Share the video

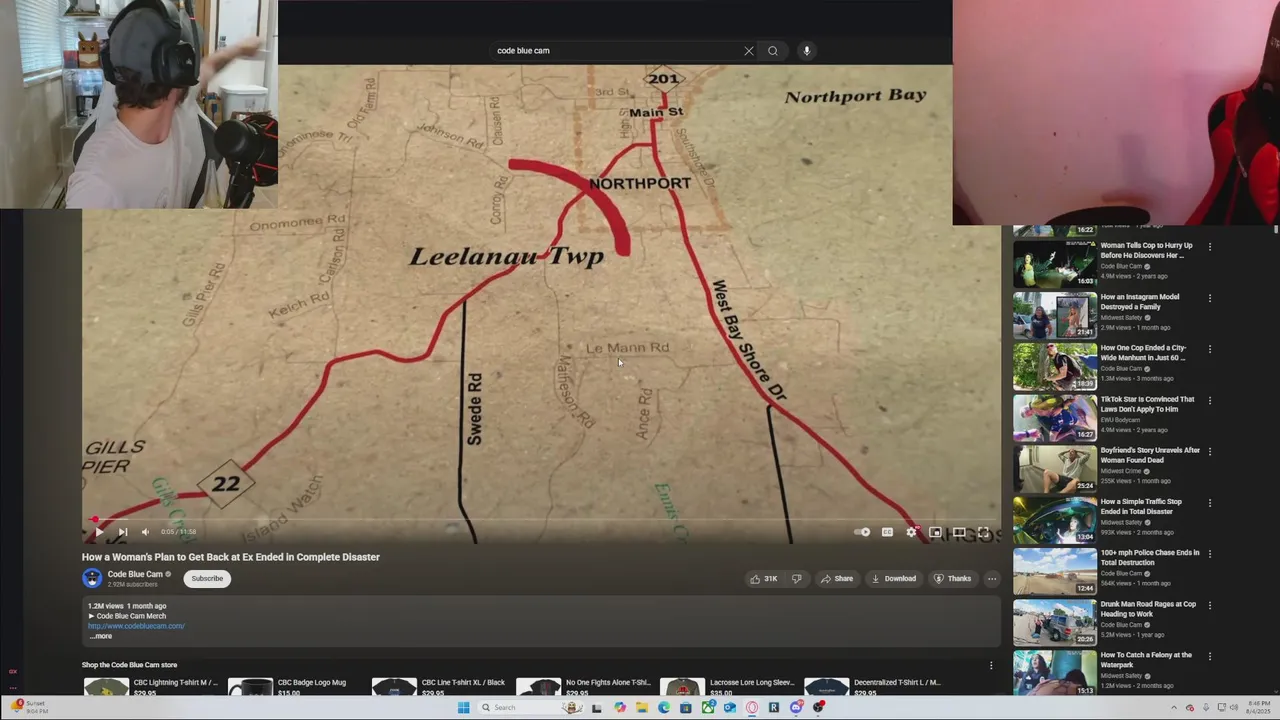(837, 578)
